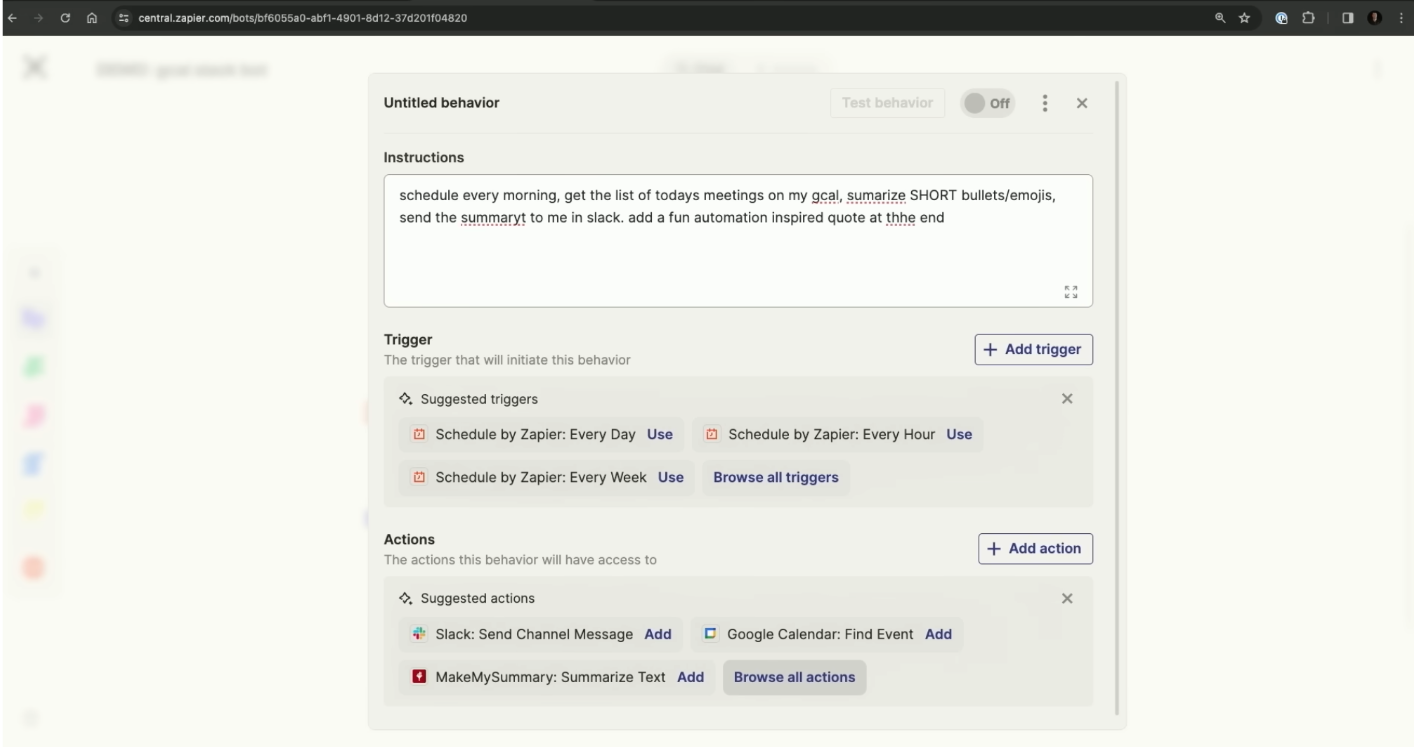Click the dialog's vertical scrollbar
1414x747 pixels.
tap(1118, 397)
